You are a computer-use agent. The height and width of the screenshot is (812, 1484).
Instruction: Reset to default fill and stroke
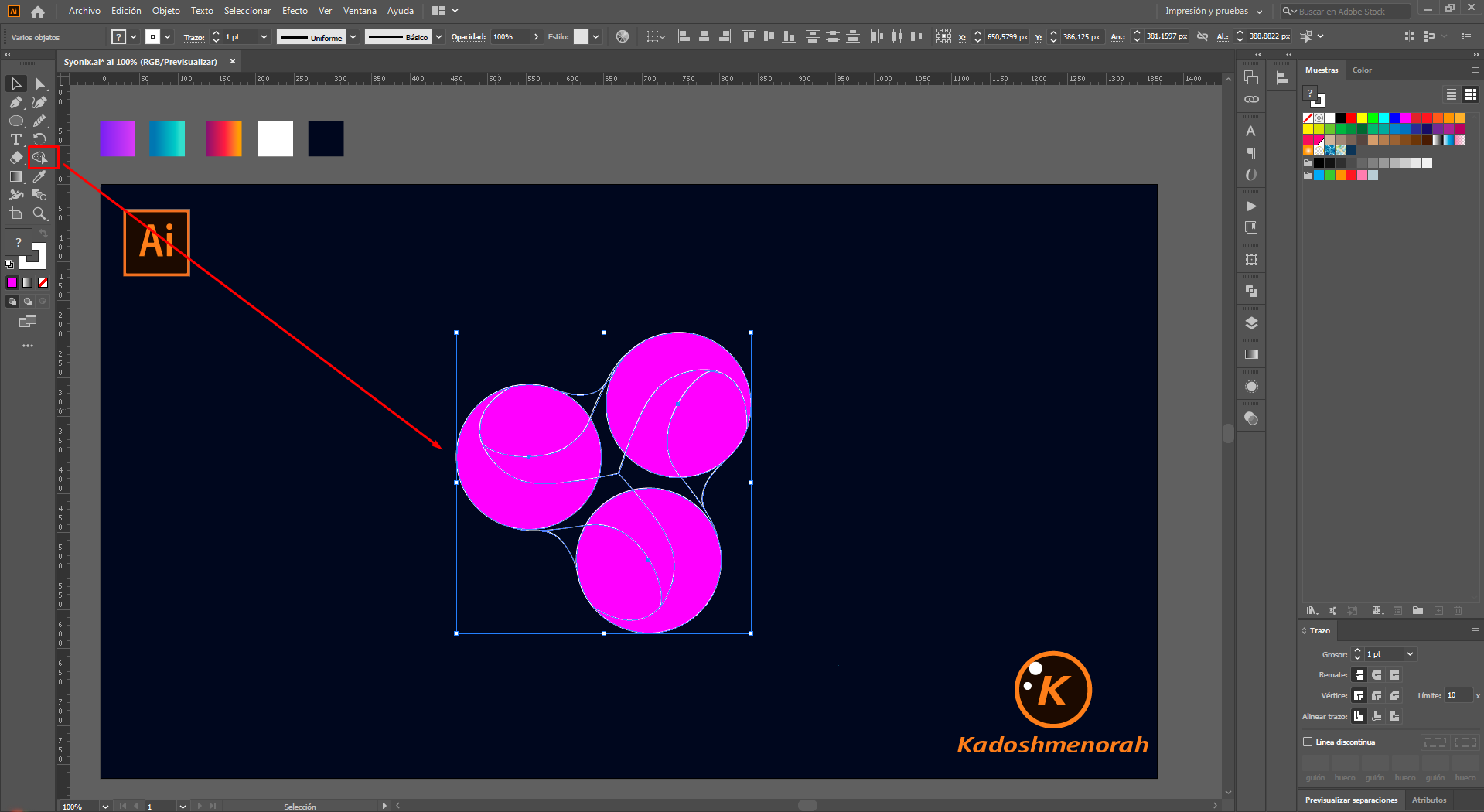pyautogui.click(x=9, y=264)
